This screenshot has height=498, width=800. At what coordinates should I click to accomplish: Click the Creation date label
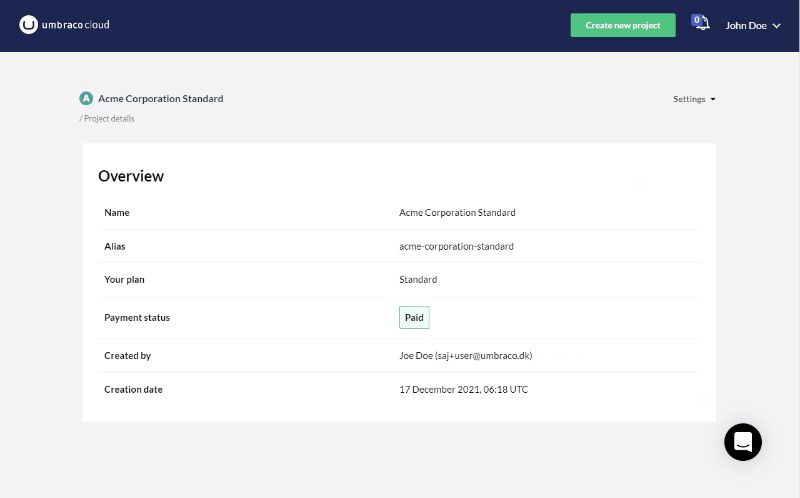click(x=133, y=389)
